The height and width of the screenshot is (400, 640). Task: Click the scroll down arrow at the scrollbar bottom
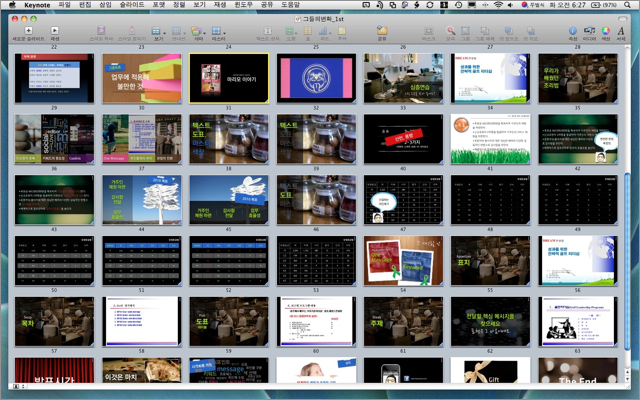pyautogui.click(x=627, y=379)
